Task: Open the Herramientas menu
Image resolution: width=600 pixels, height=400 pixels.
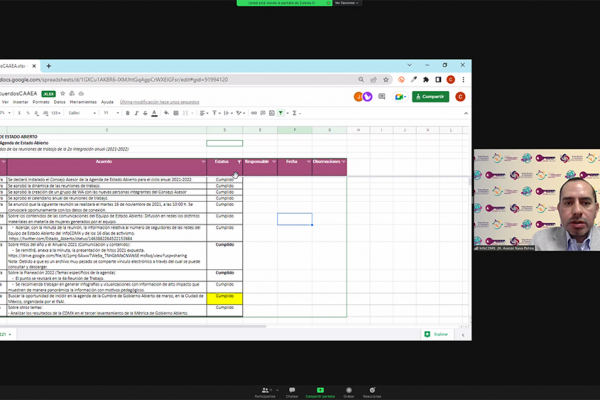Action: pyautogui.click(x=83, y=102)
